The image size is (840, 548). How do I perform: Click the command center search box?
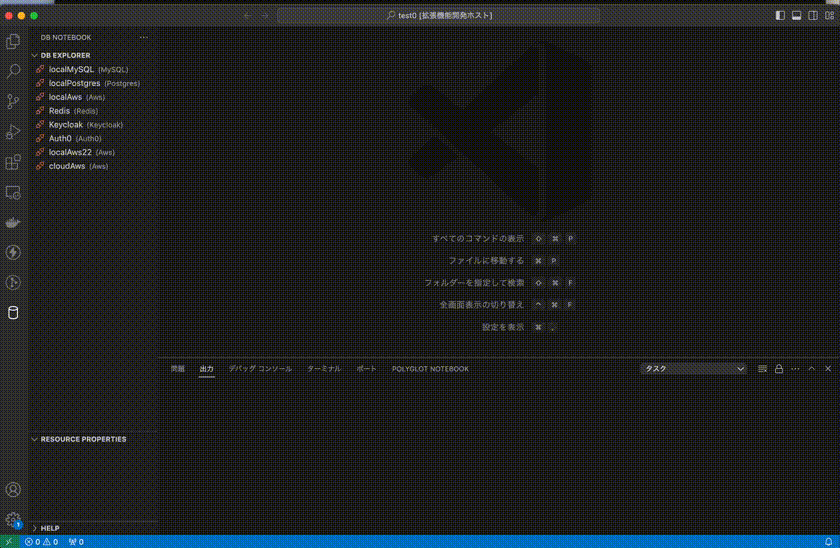[x=438, y=16]
